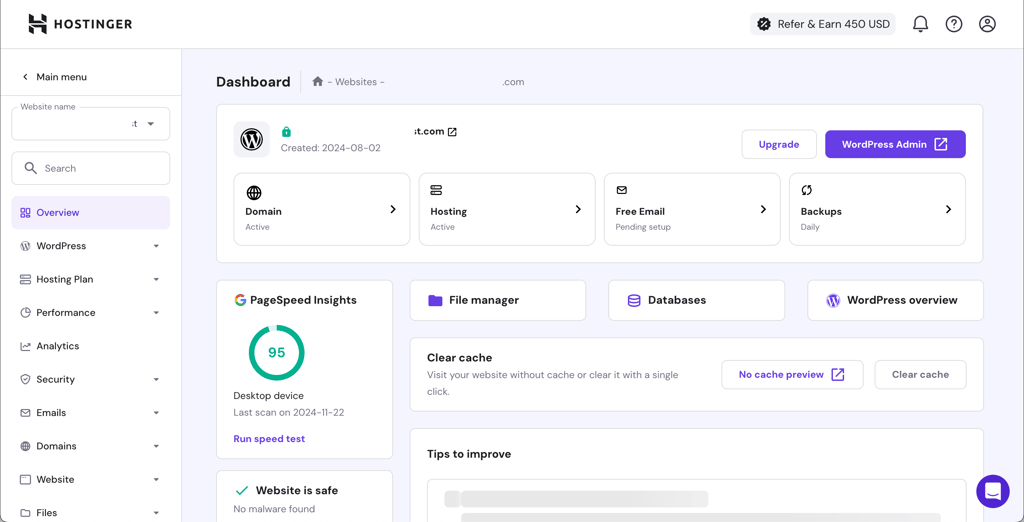This screenshot has width=1024, height=522.
Task: Click the Google logo in PageSpeed Insights
Action: coord(240,300)
